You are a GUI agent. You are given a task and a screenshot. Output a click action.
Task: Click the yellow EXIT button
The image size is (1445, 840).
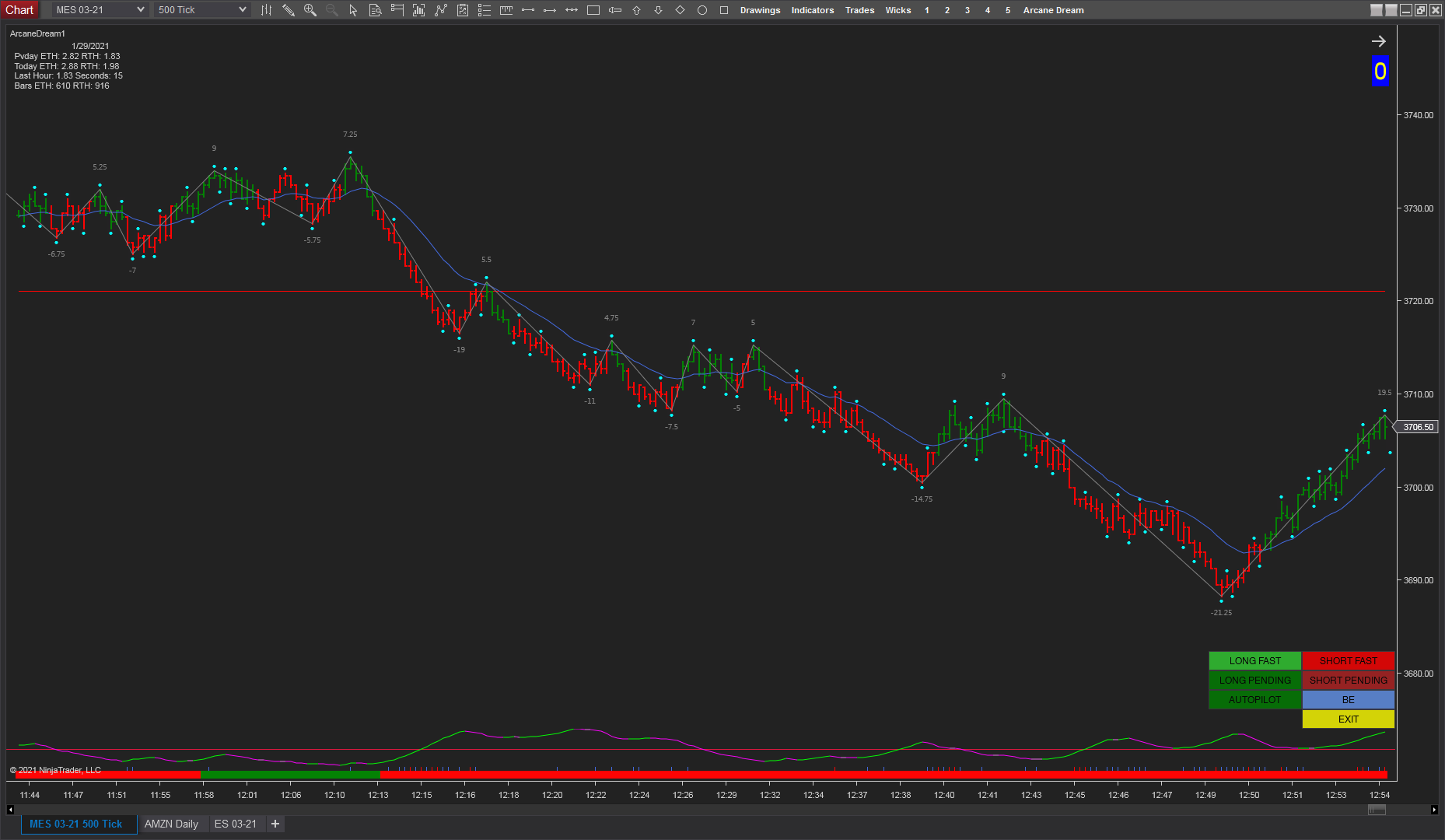pos(1348,719)
